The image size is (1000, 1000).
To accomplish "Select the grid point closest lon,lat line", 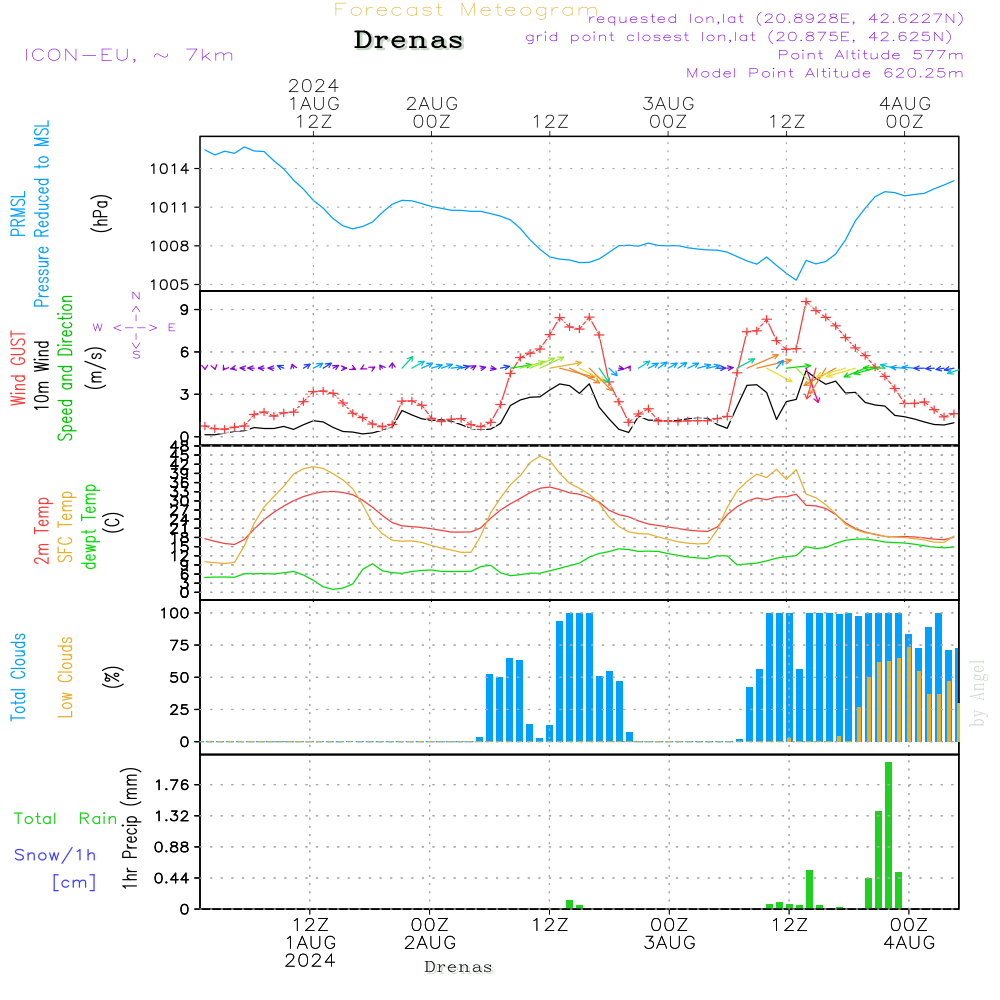I will click(x=739, y=37).
